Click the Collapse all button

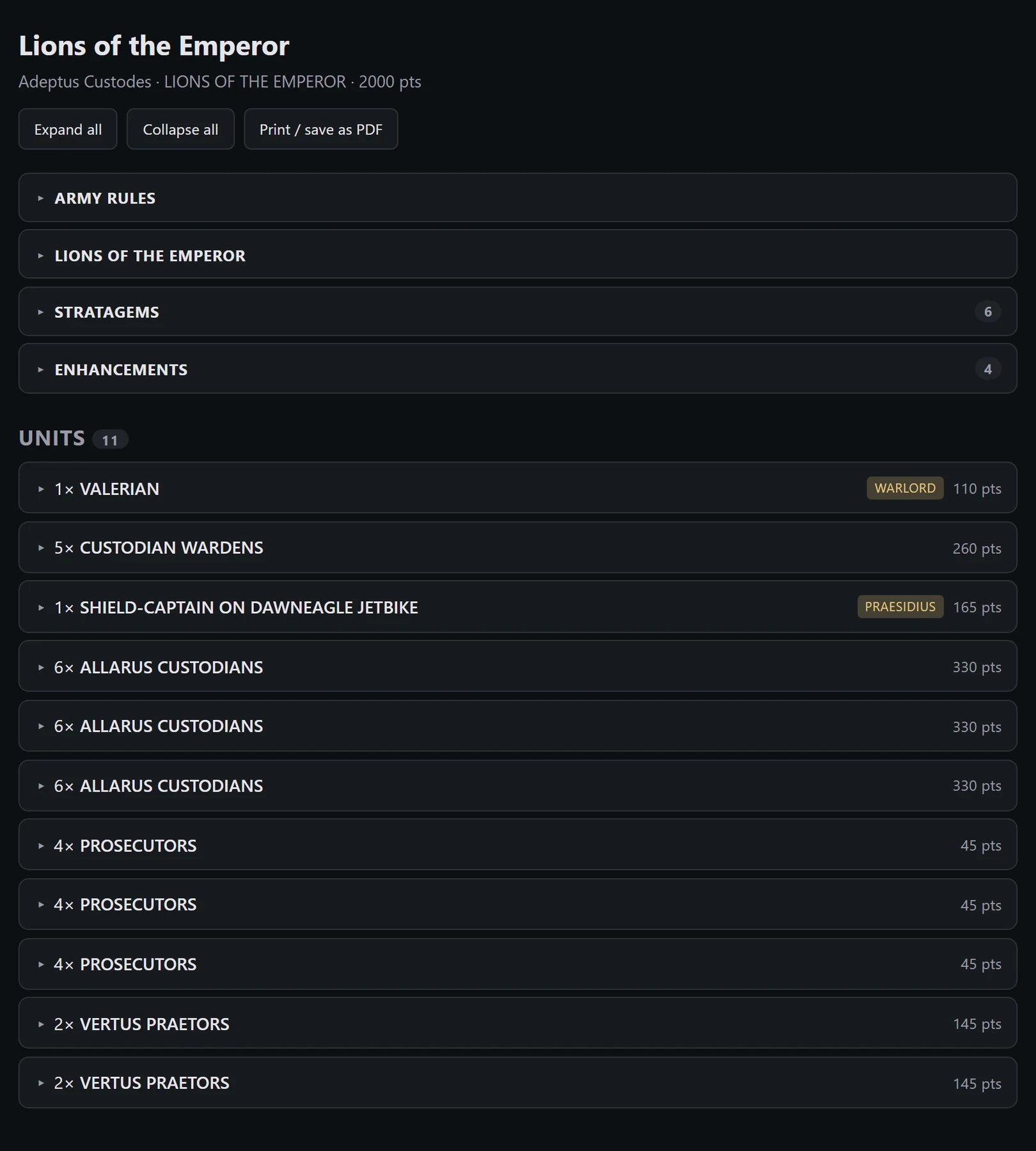(x=180, y=129)
